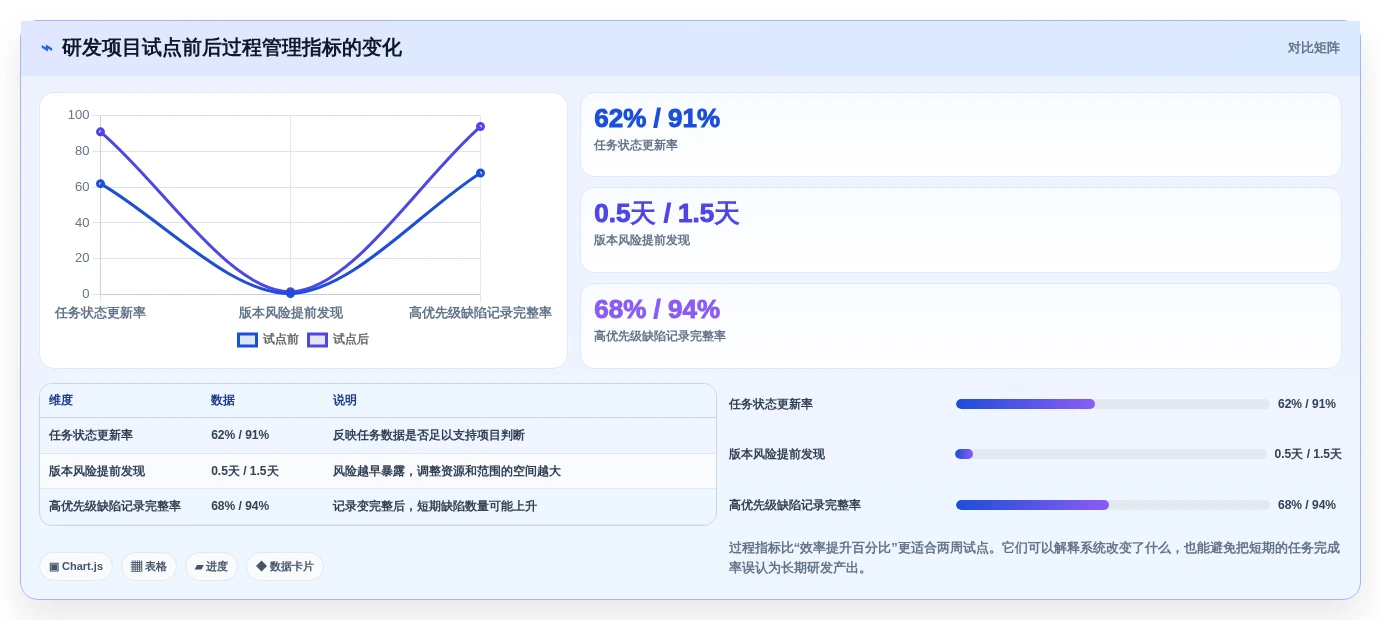This screenshot has height=620, width=1381.
Task: Click the card caption 任务状态更新率 under 62% / 91%
Action: 636,145
